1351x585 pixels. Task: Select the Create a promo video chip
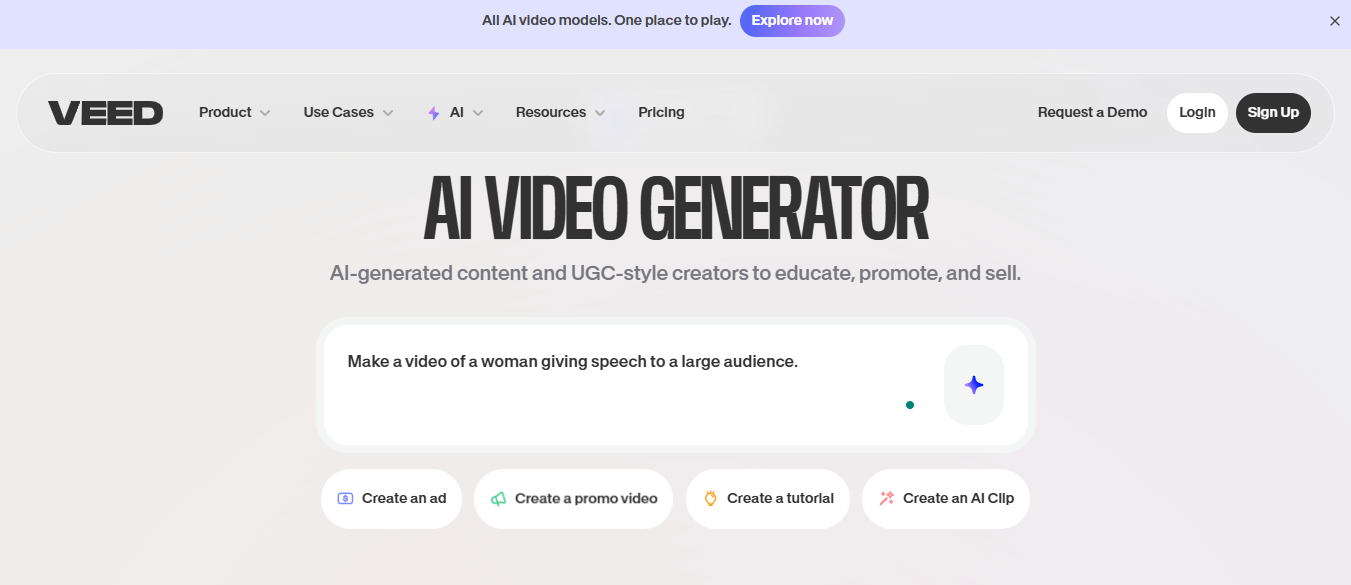pyautogui.click(x=573, y=498)
